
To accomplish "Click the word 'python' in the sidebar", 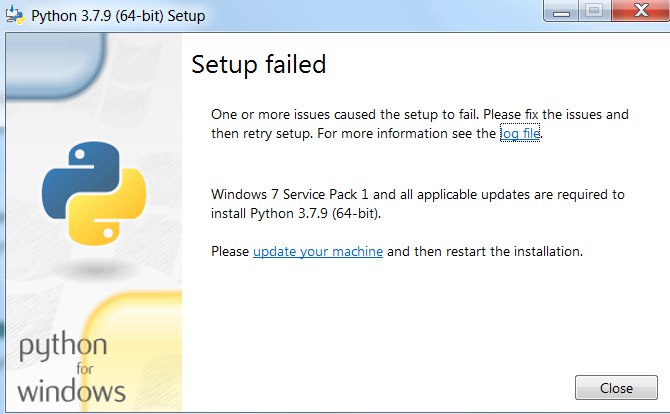I will pyautogui.click(x=63, y=346).
